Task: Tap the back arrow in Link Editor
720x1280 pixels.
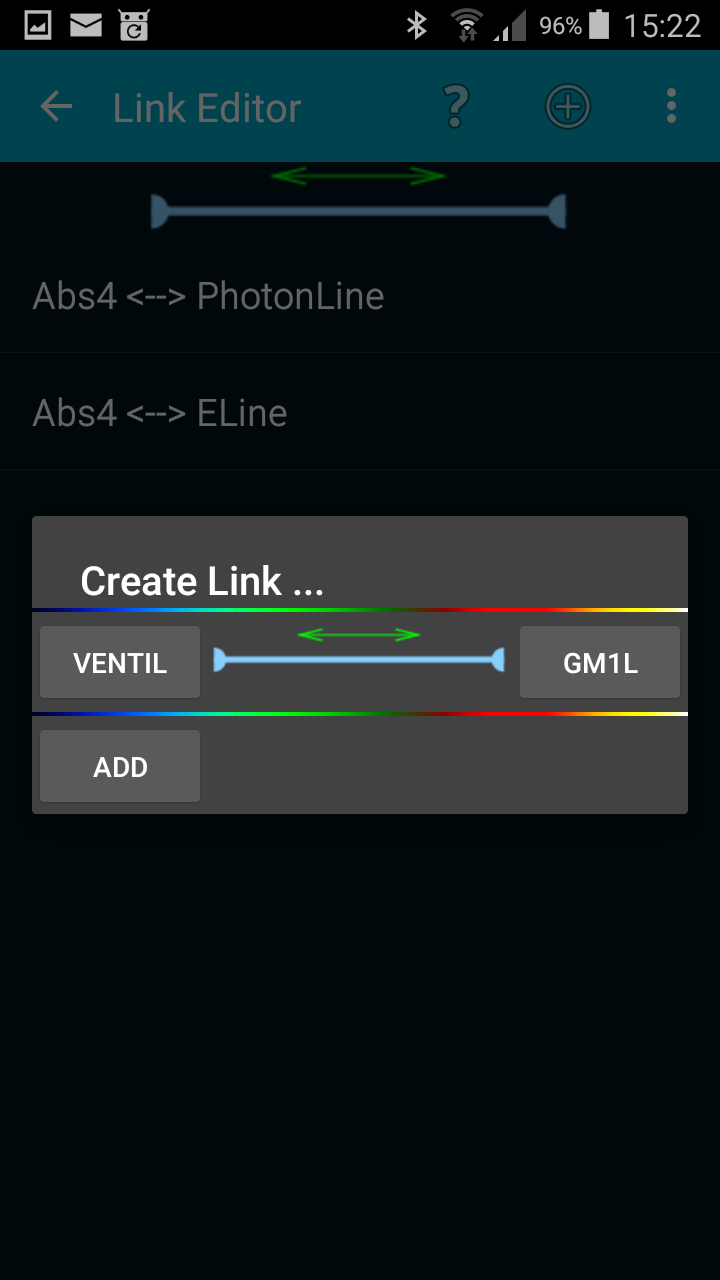Action: click(x=56, y=107)
